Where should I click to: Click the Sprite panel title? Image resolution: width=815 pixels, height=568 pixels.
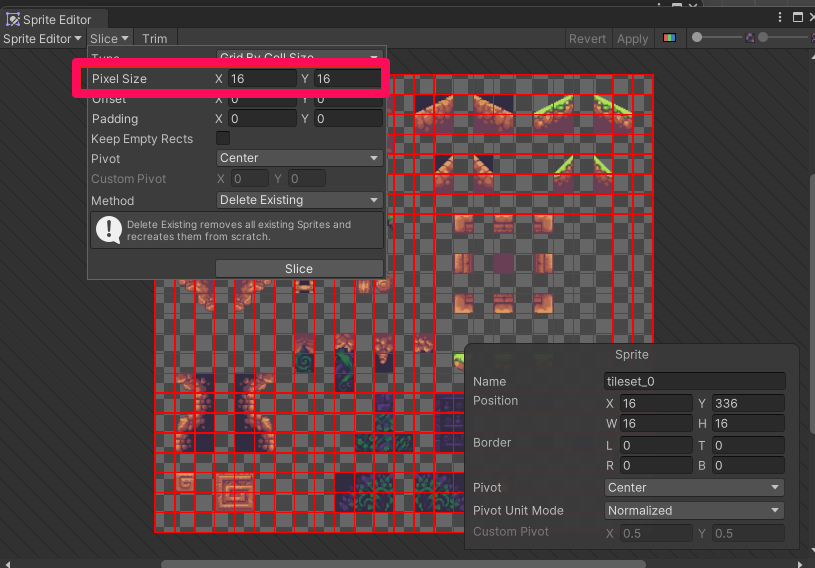632,354
